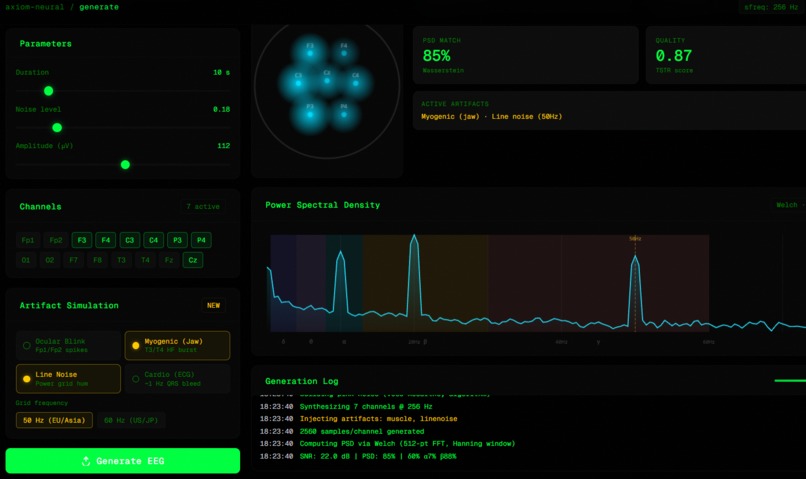Click the Generate EEG button

[122, 461]
